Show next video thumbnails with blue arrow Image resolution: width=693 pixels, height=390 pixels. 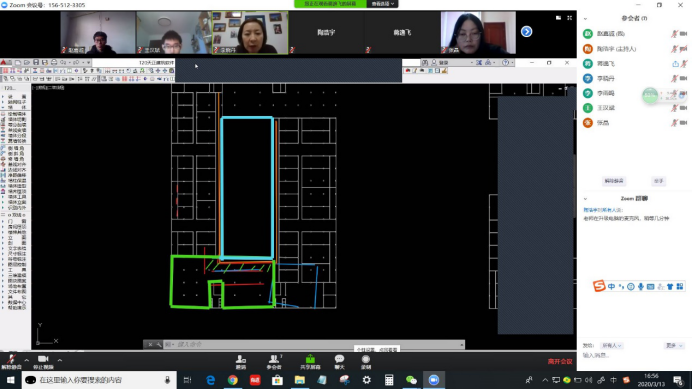(x=526, y=32)
